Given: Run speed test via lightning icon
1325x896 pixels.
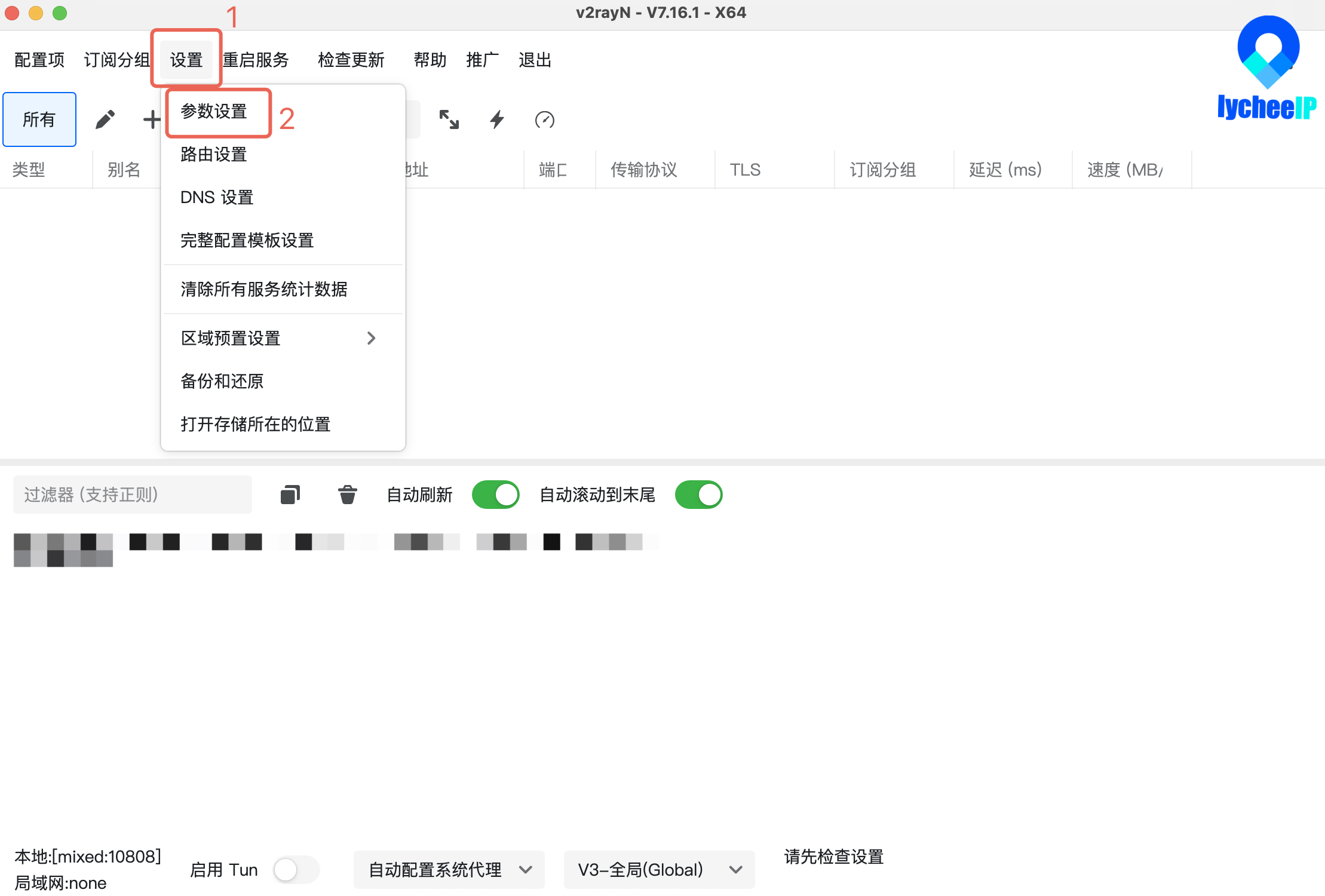Looking at the screenshot, I should coord(496,119).
